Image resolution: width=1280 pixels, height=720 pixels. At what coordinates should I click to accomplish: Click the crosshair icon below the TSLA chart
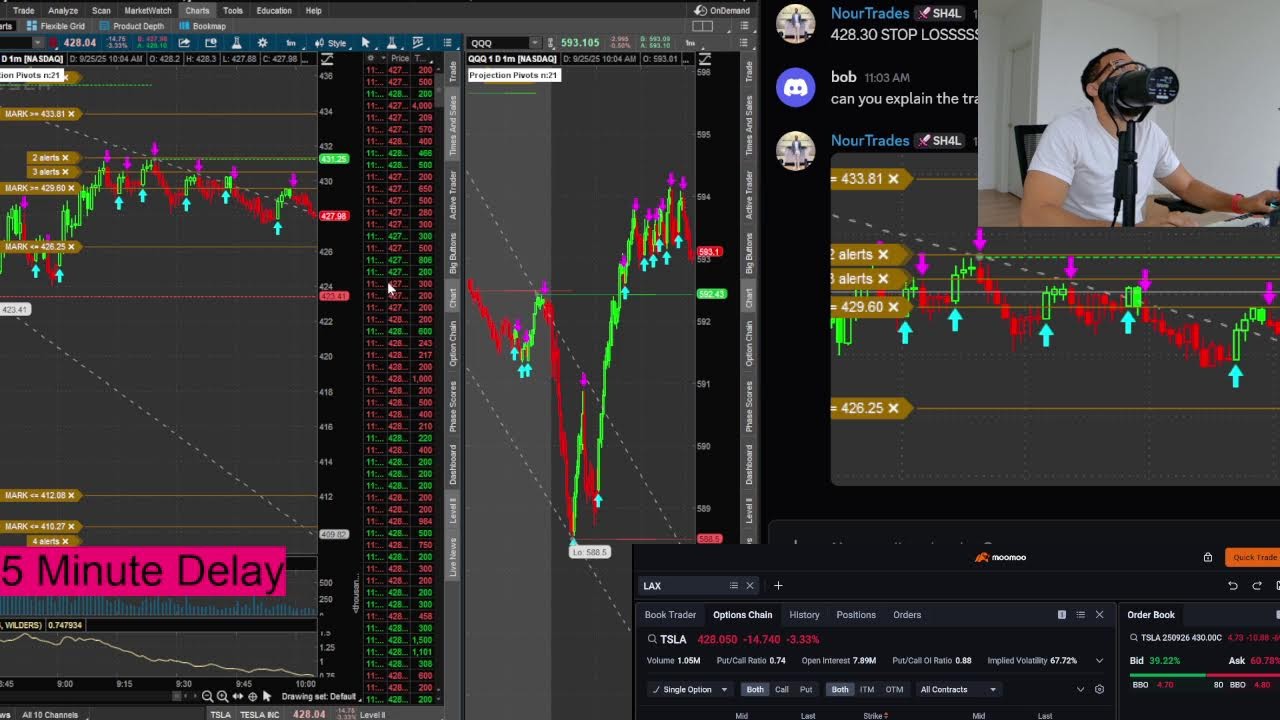pos(252,696)
